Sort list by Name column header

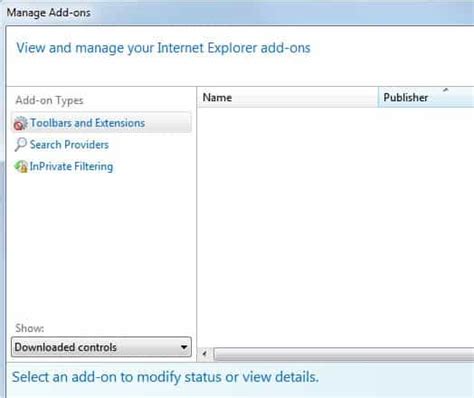[288, 97]
